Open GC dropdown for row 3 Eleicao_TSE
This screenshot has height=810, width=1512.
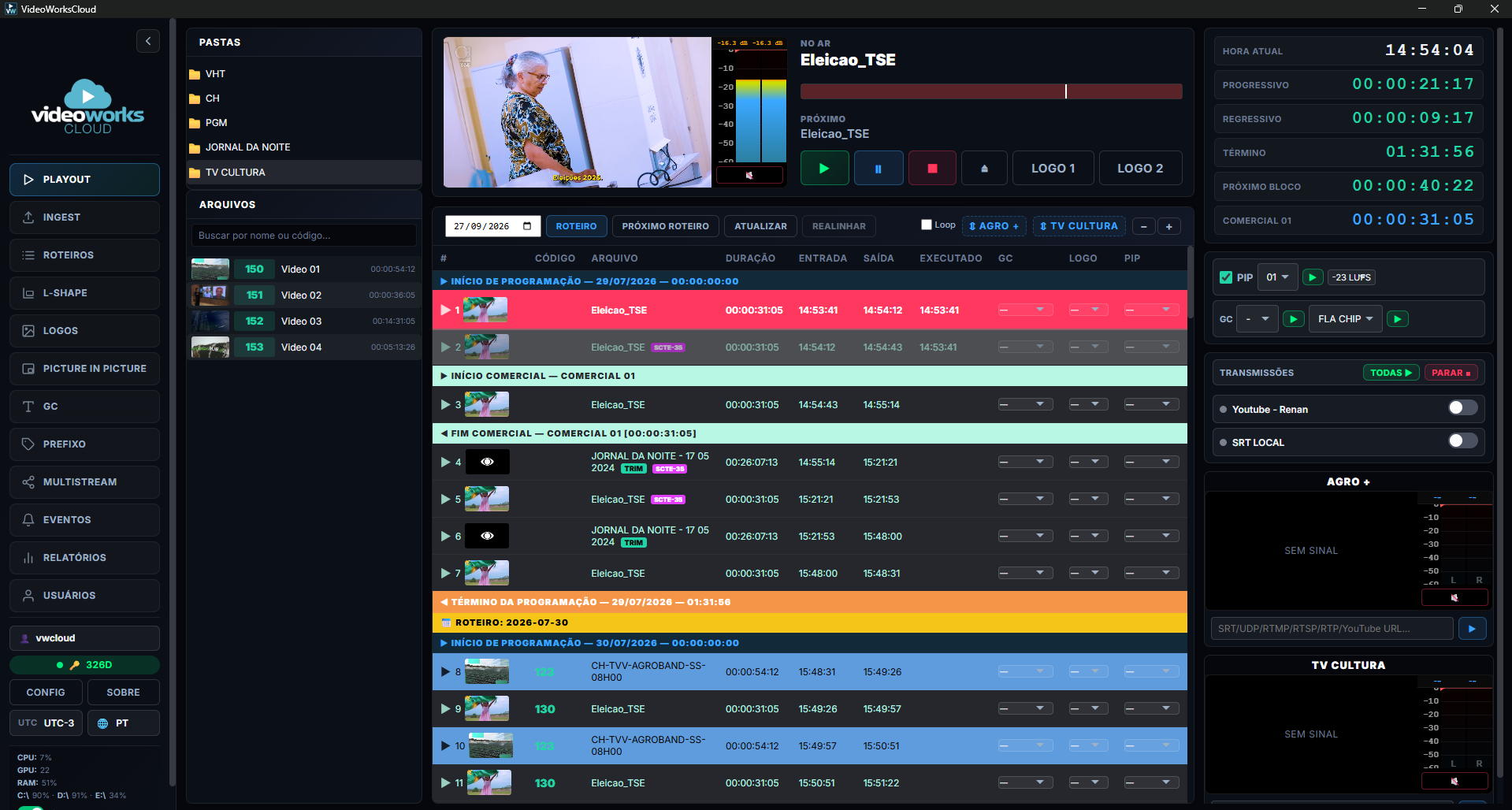[1025, 405]
